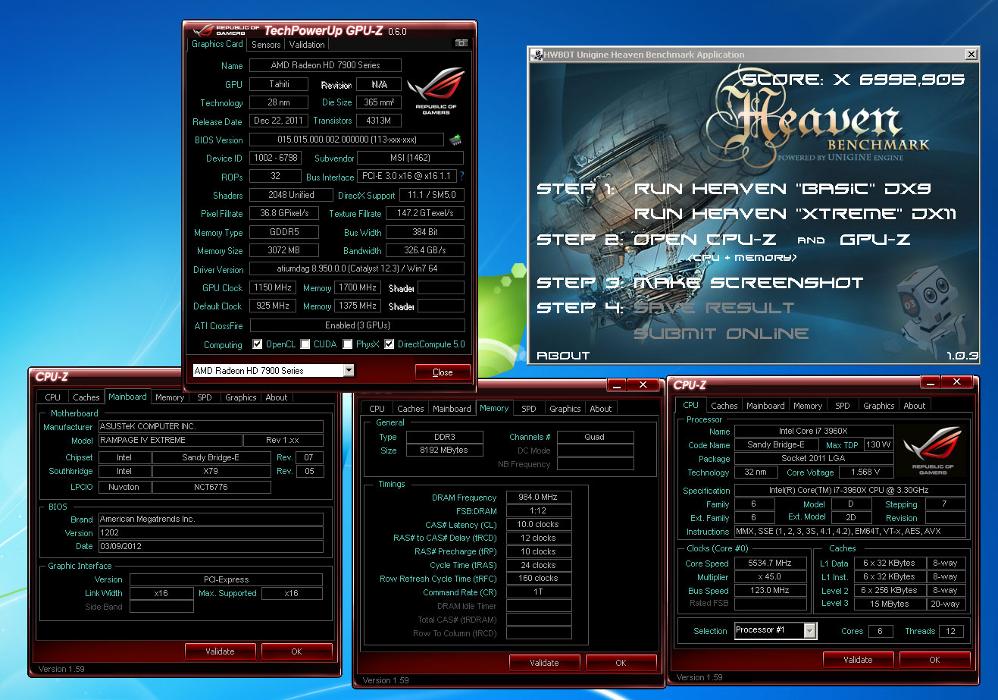Image resolution: width=998 pixels, height=700 pixels.
Task: Click the Channels # value Quad
Action: point(595,437)
